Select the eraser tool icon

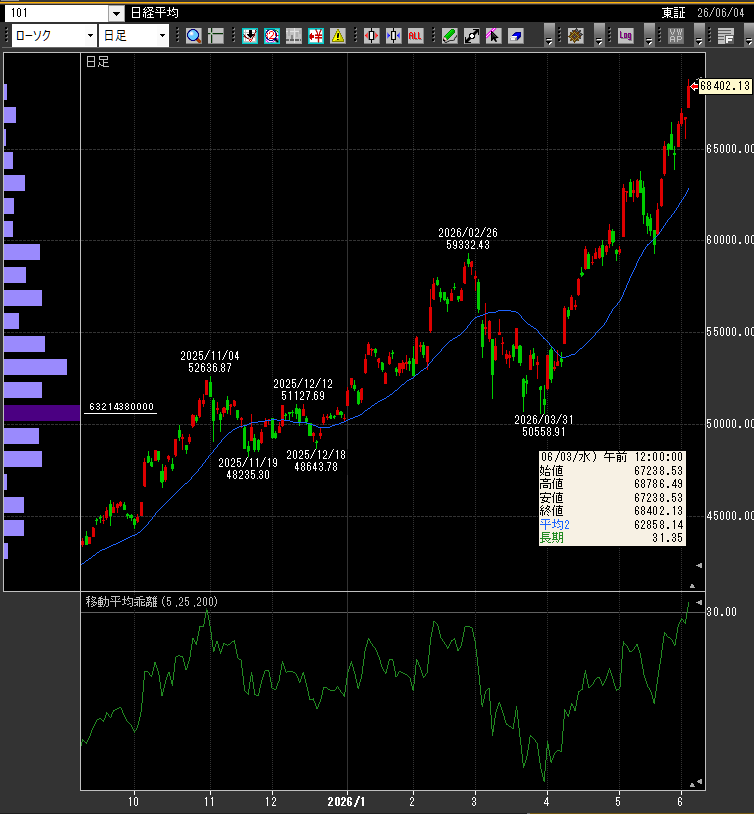(516, 36)
